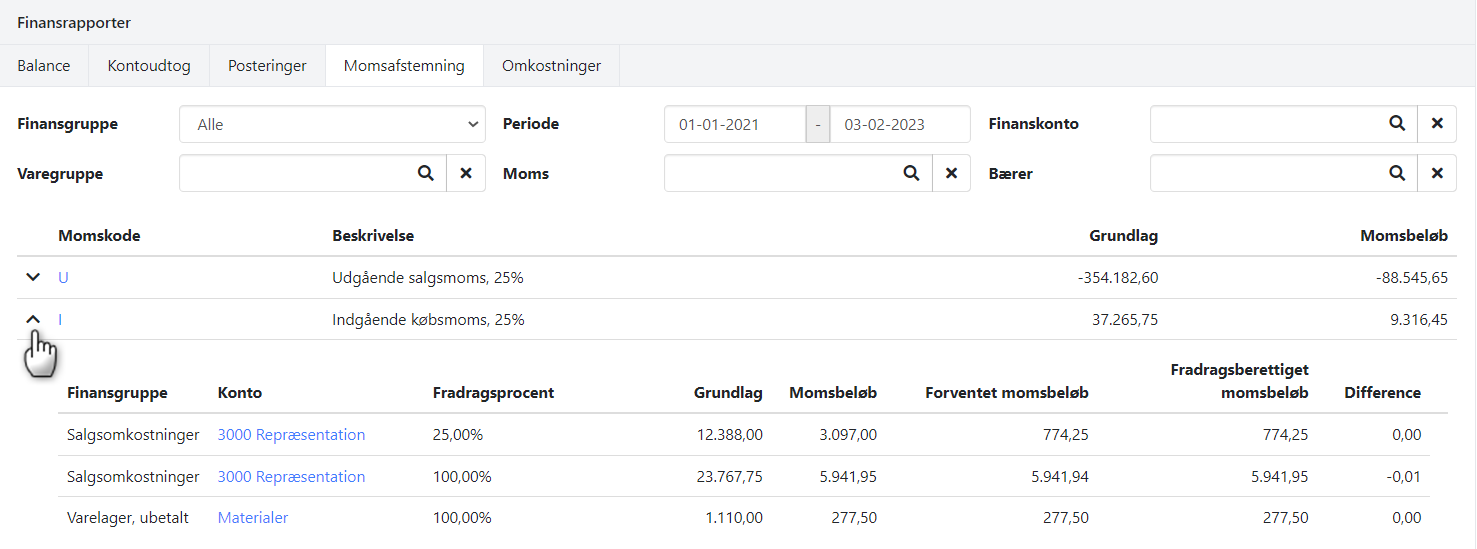Click the Fradragsprocent column header
The width and height of the screenshot is (1477, 549).
pyautogui.click(x=493, y=393)
